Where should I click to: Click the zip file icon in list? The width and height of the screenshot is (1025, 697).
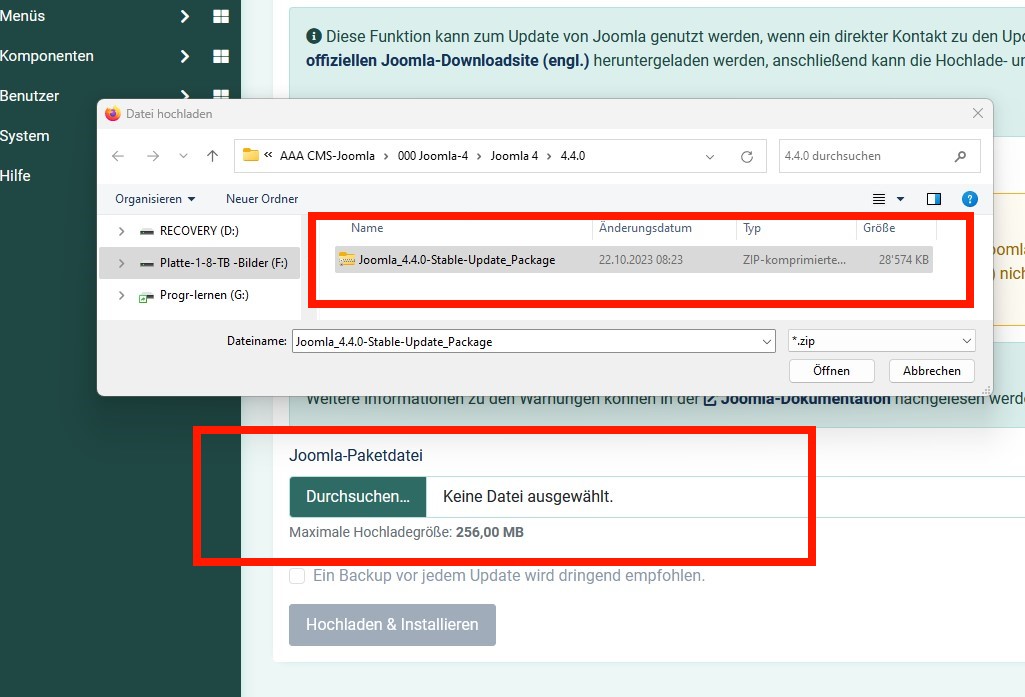[x=346, y=260]
